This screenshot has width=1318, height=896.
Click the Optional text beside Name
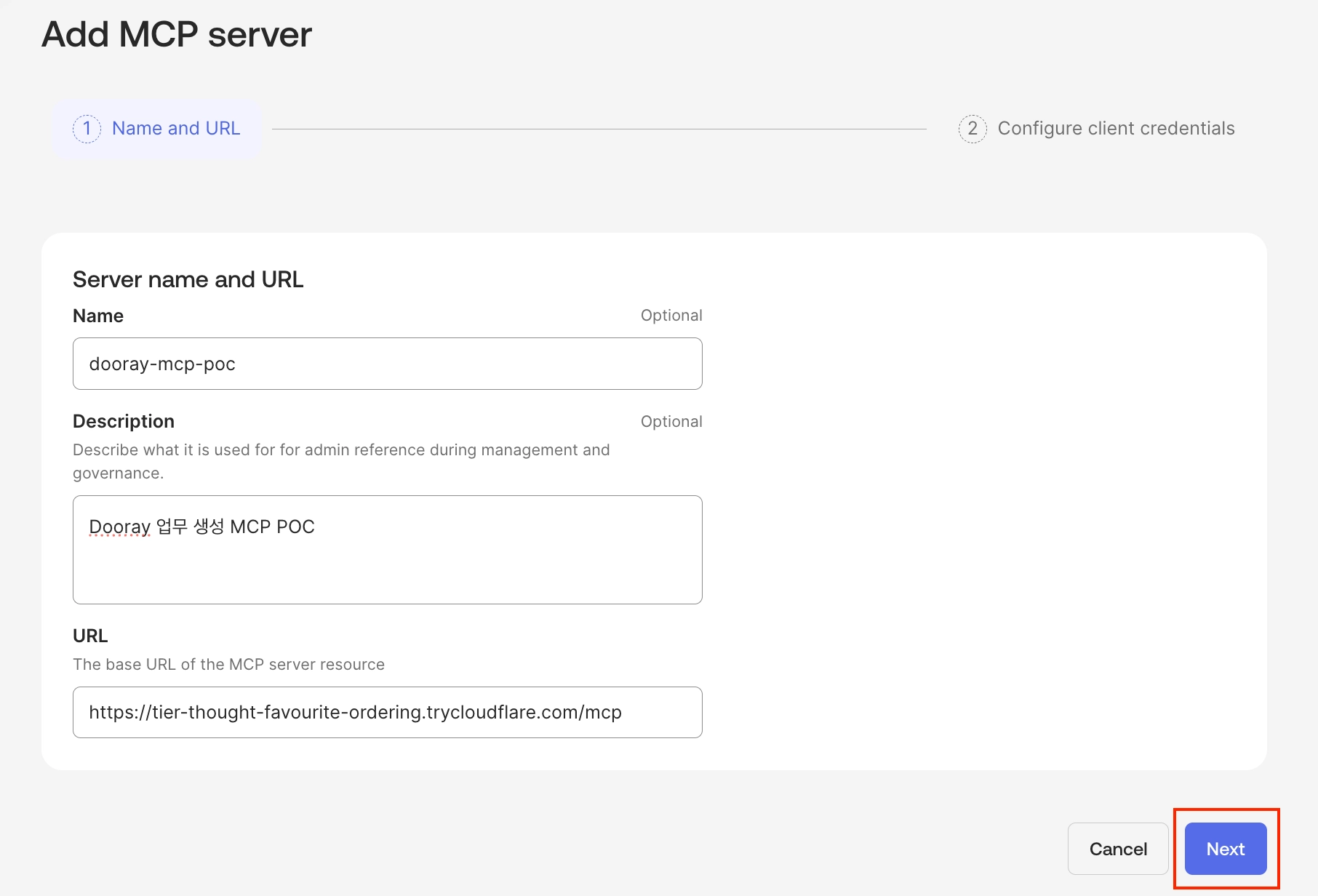pyautogui.click(x=671, y=316)
